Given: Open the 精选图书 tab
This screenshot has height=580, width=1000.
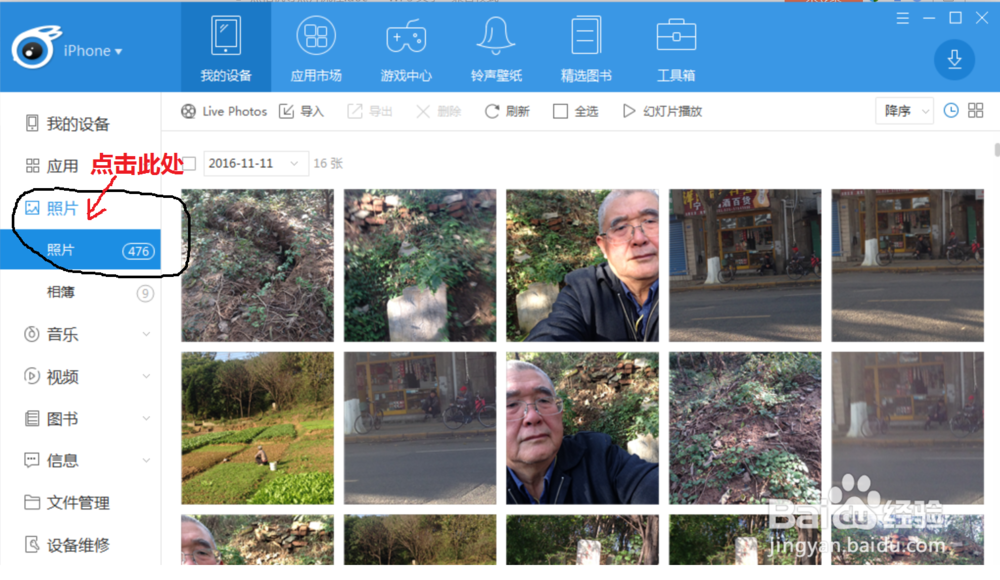Looking at the screenshot, I should tap(585, 47).
